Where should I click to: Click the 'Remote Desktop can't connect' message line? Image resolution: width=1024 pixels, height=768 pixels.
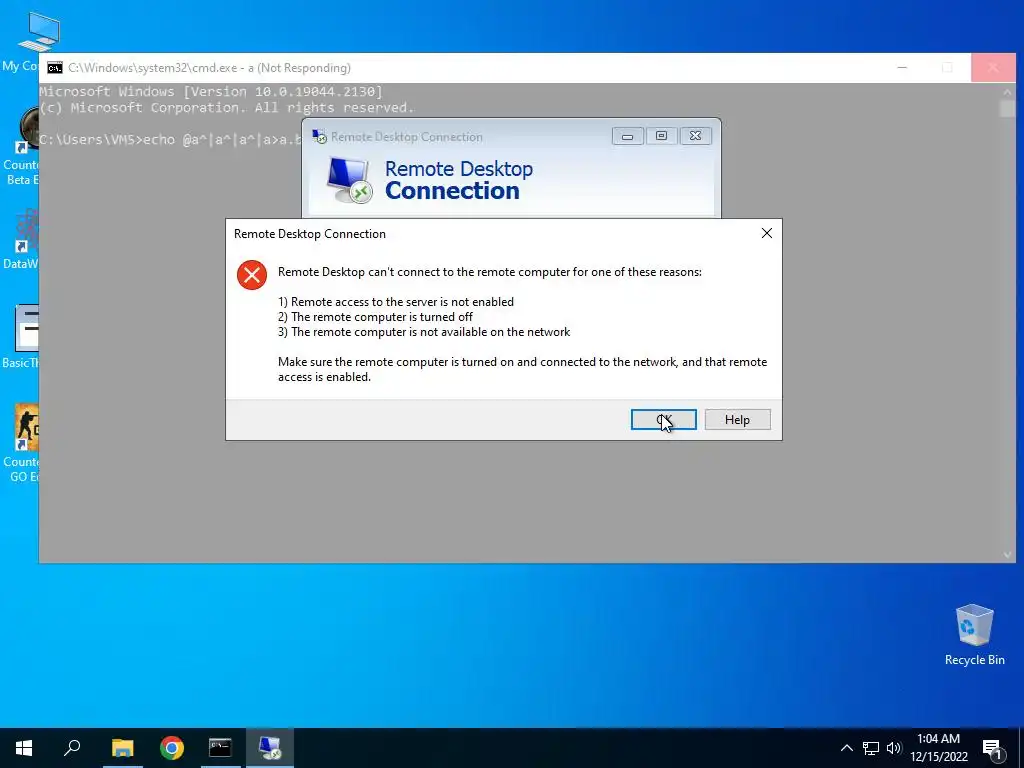(490, 272)
